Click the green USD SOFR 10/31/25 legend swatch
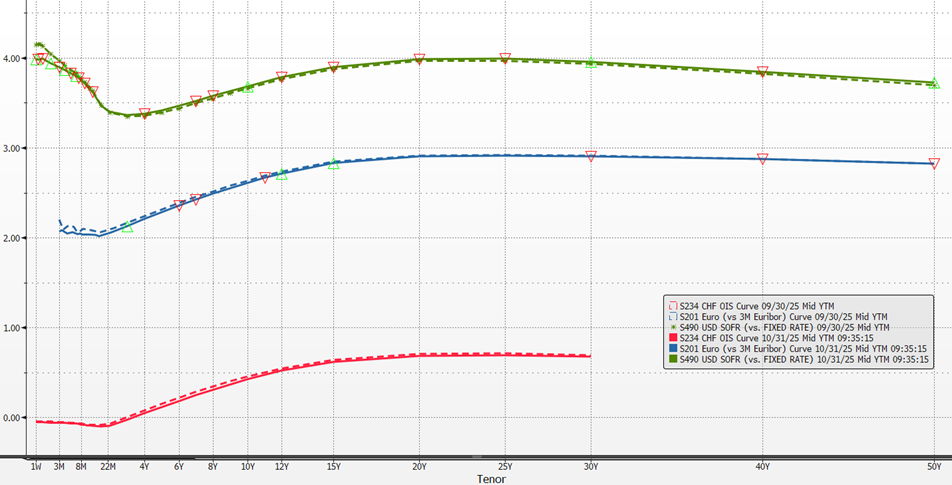The width and height of the screenshot is (952, 485). [x=672, y=359]
